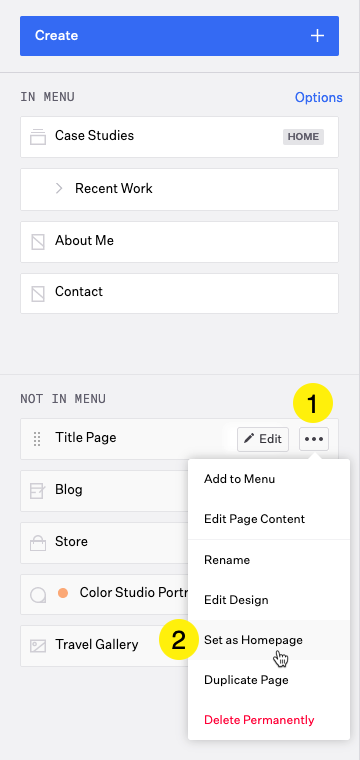This screenshot has width=360, height=760.
Task: Pick Edit Page Content from the menu
Action: tap(254, 519)
